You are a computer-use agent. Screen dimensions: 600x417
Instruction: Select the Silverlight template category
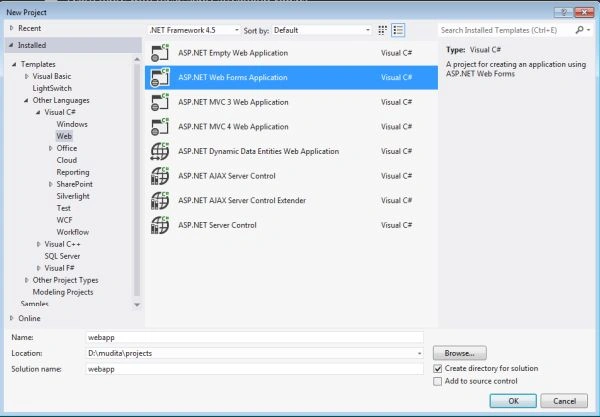73,196
